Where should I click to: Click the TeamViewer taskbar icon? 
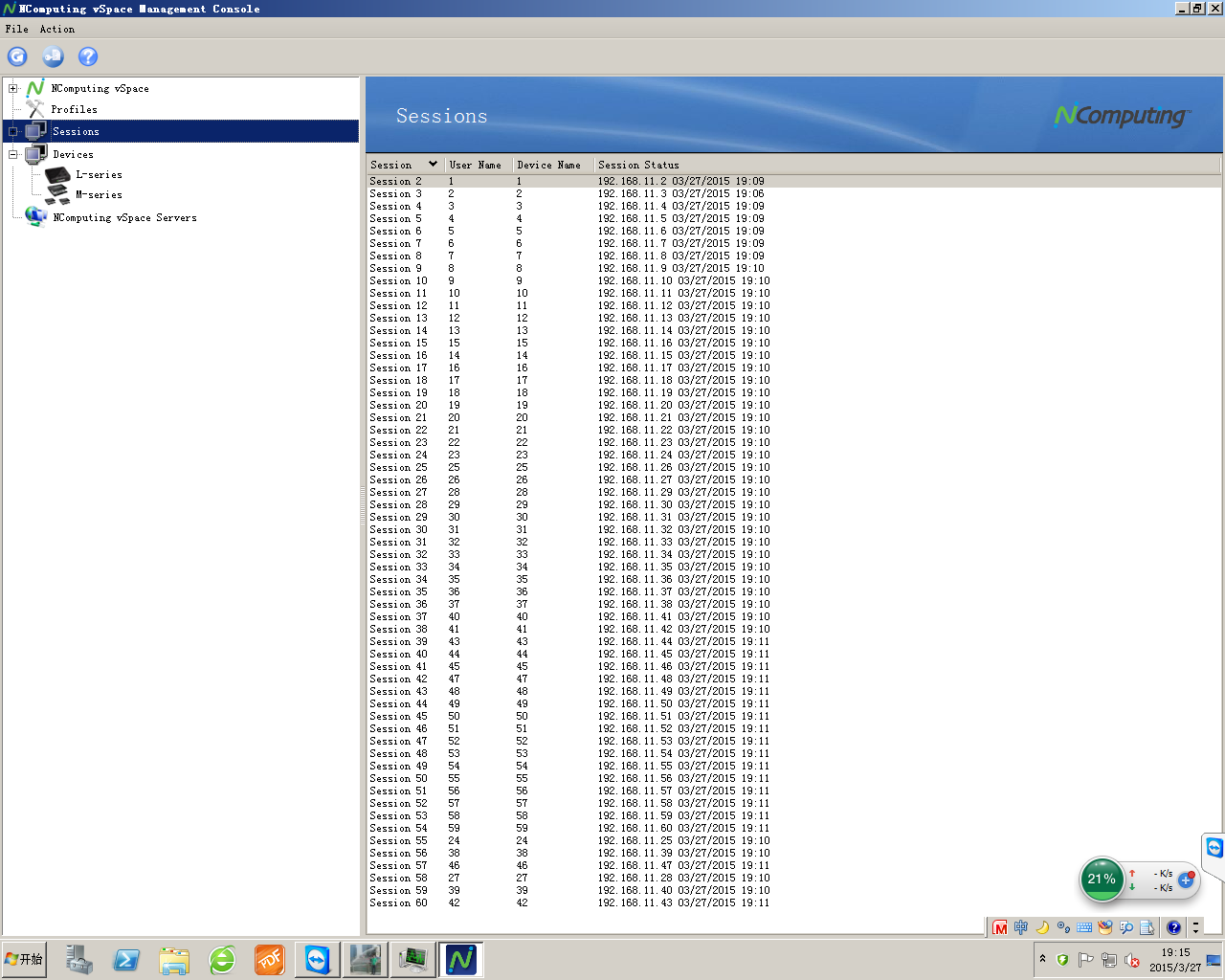[317, 959]
